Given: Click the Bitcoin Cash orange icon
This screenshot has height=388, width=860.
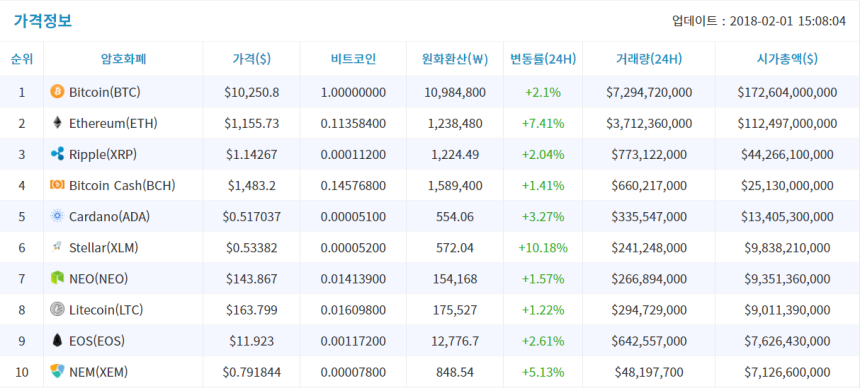Looking at the screenshot, I should (57, 185).
